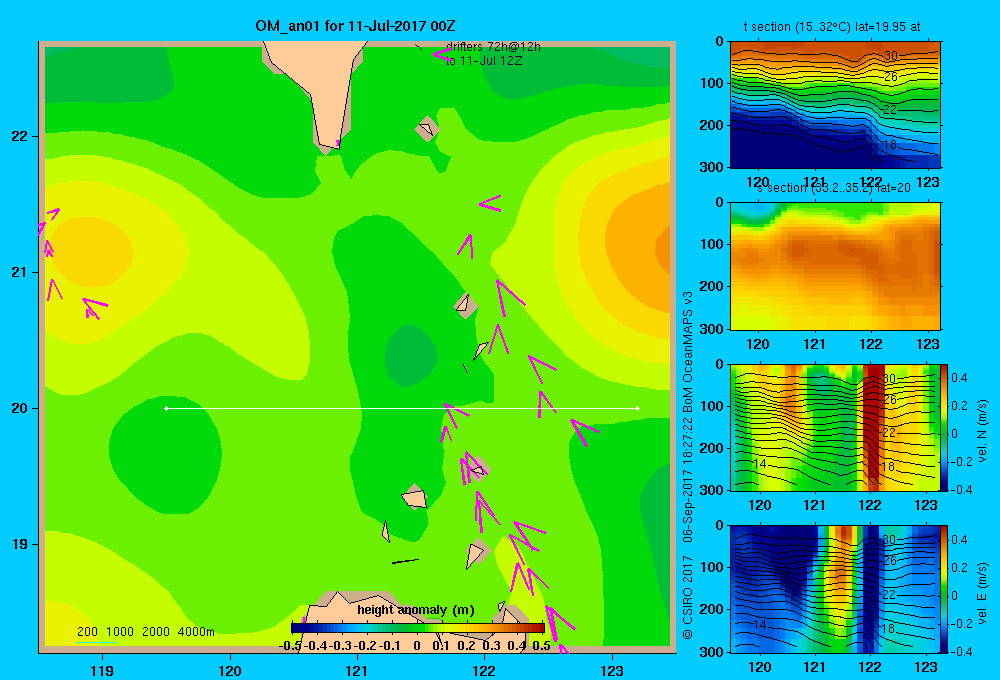Click the vel. N color scale bar
The image size is (1000, 680).
945,427
